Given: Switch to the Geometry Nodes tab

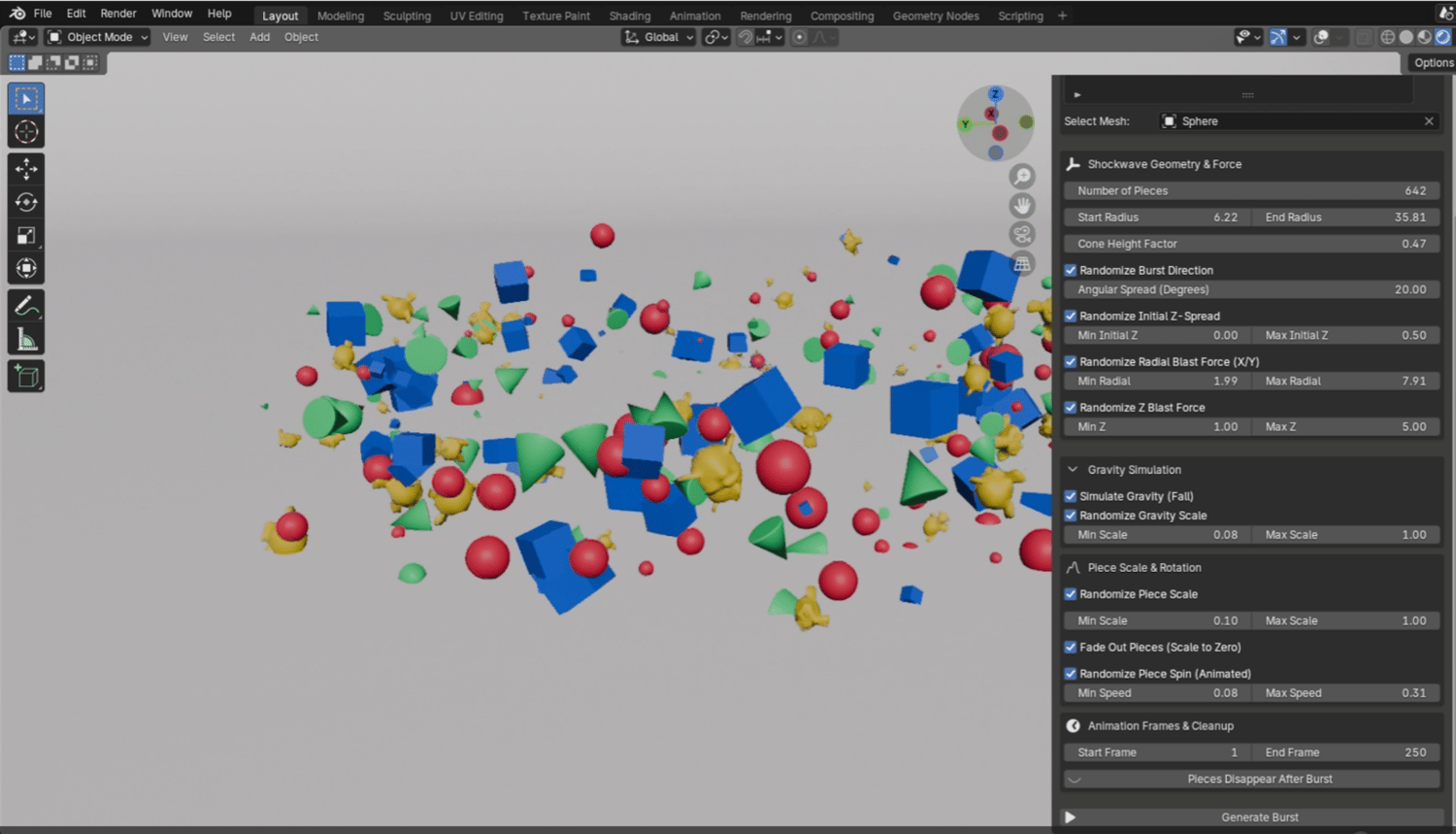Looking at the screenshot, I should click(x=935, y=16).
